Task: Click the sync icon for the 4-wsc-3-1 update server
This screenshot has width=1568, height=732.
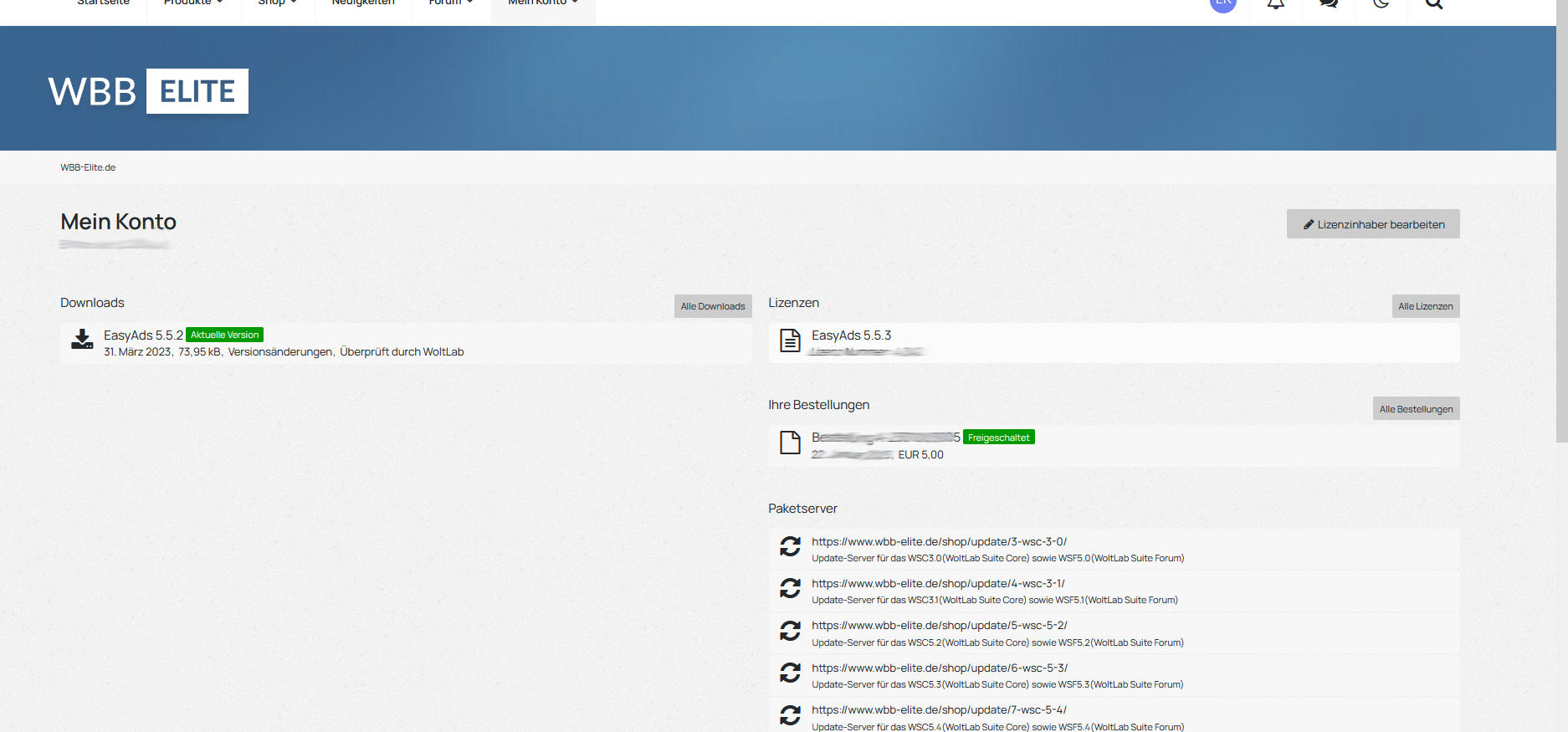Action: pos(790,589)
